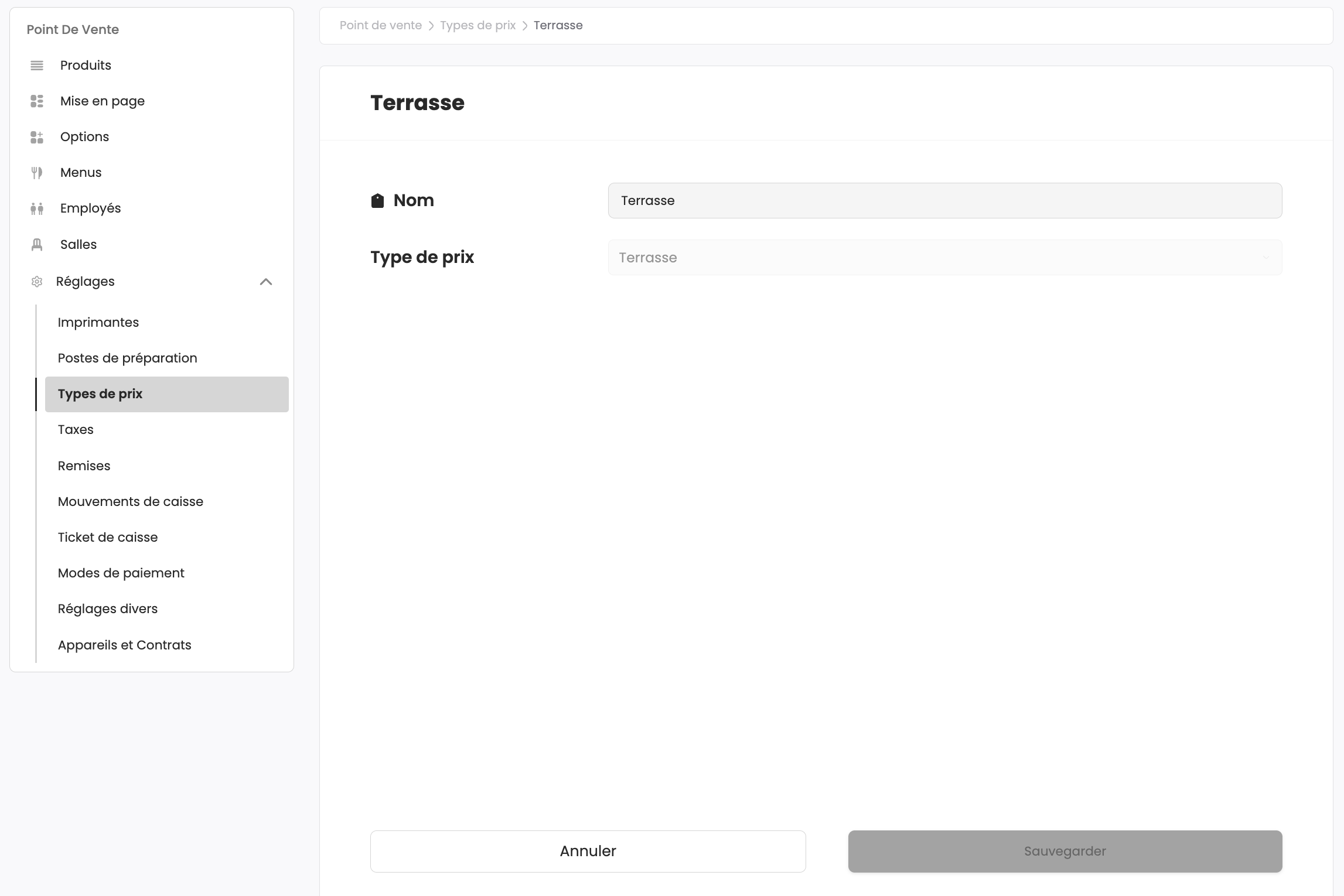Open Imprimantes settings
Viewport: 1344px width, 896px height.
point(98,323)
